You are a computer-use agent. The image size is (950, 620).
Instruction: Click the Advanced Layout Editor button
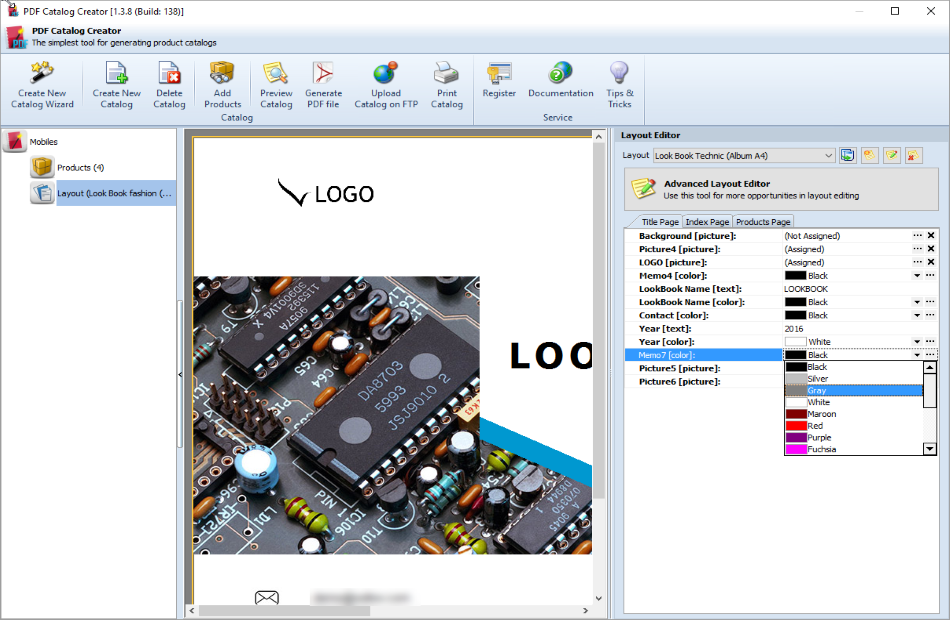pos(781,189)
